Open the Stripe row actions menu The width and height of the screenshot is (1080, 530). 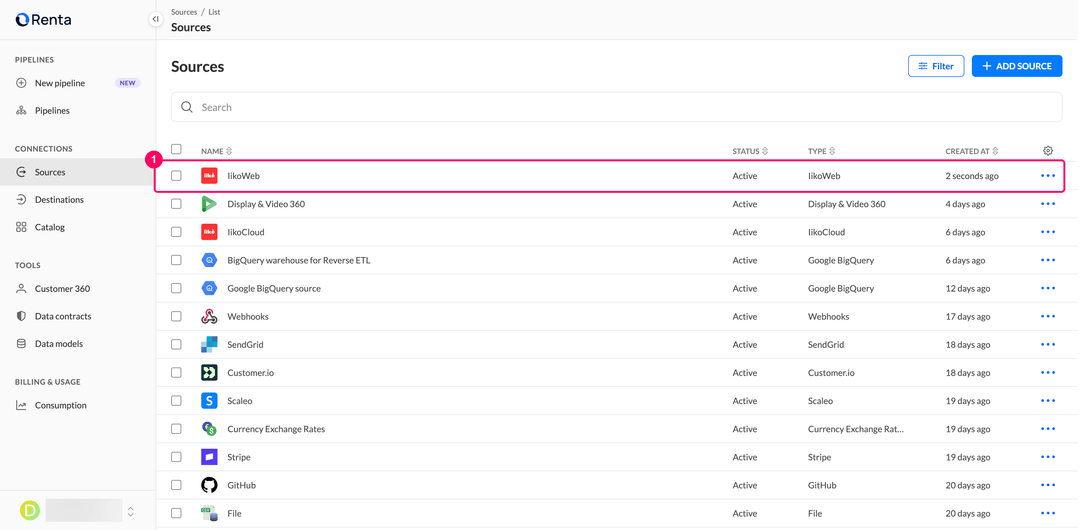pyautogui.click(x=1048, y=457)
